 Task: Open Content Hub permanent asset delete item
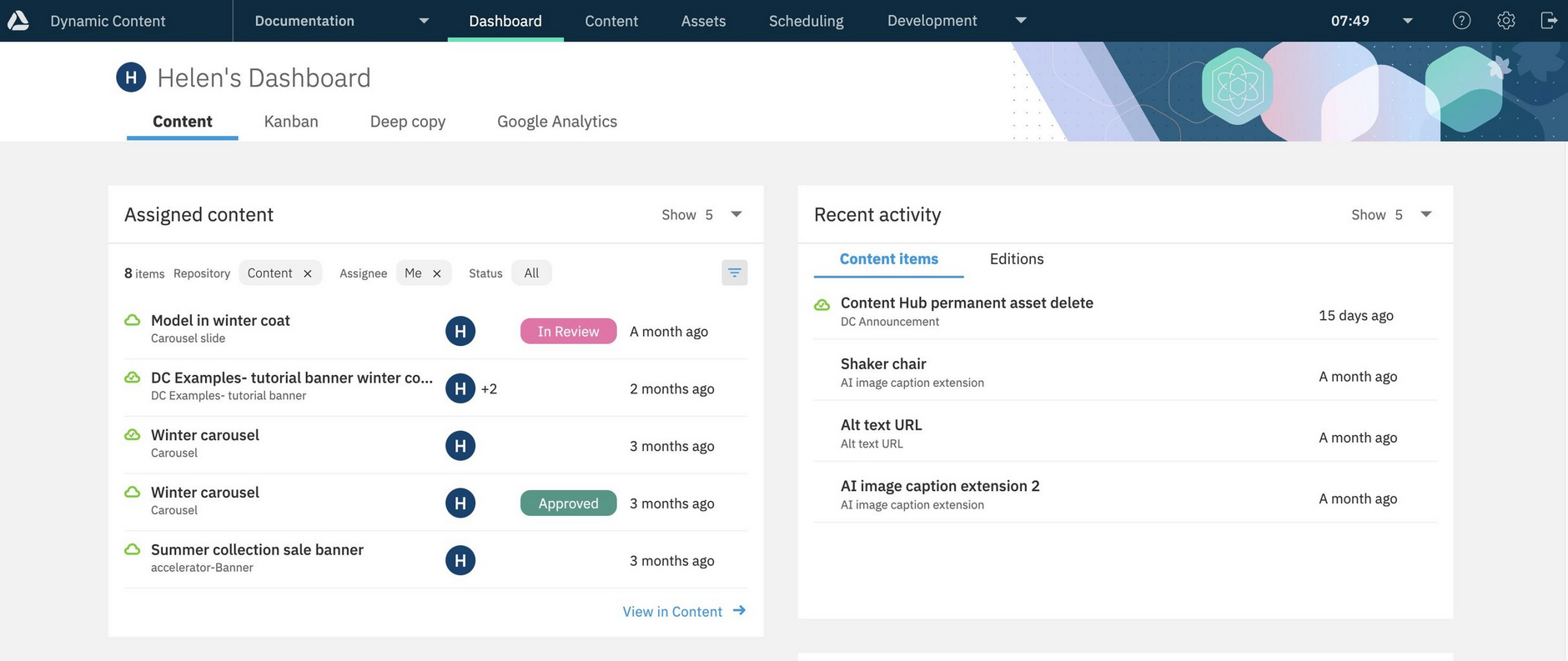tap(967, 303)
